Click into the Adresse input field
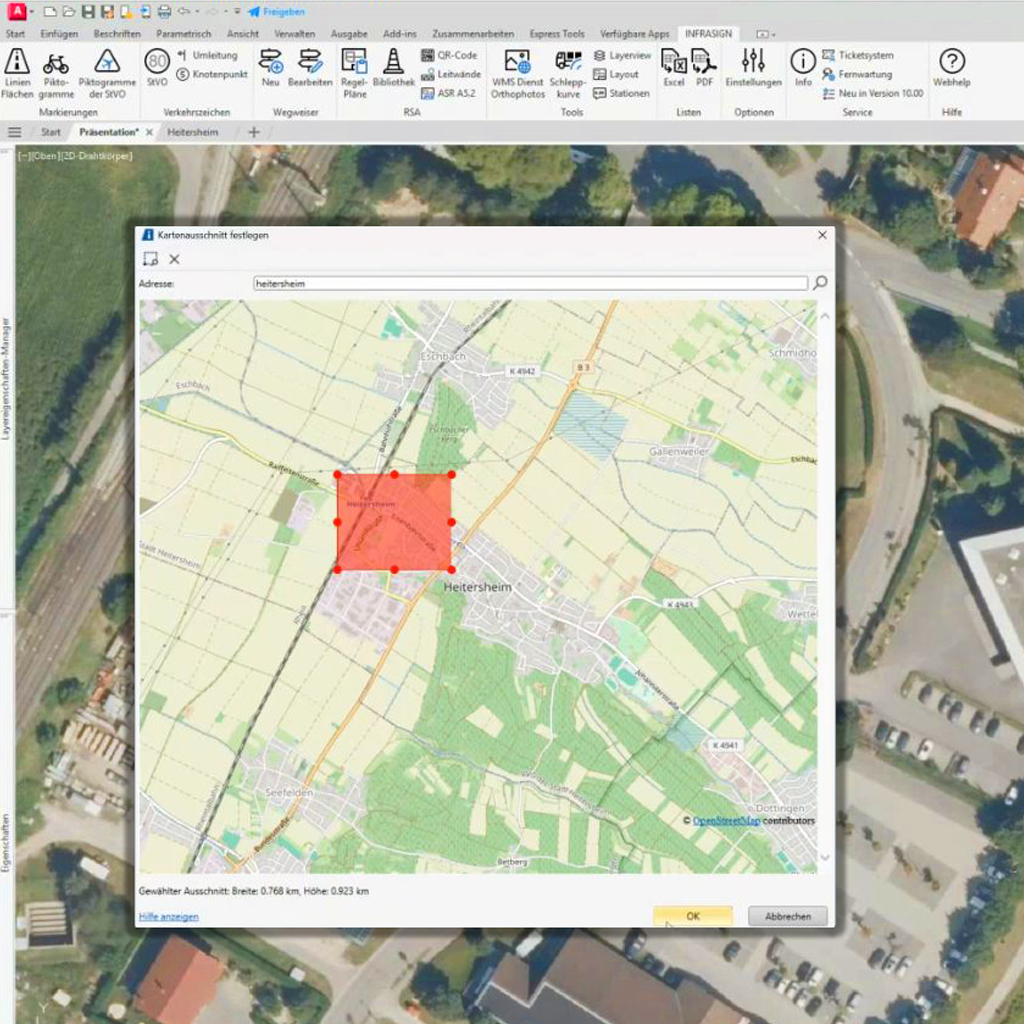 point(530,284)
